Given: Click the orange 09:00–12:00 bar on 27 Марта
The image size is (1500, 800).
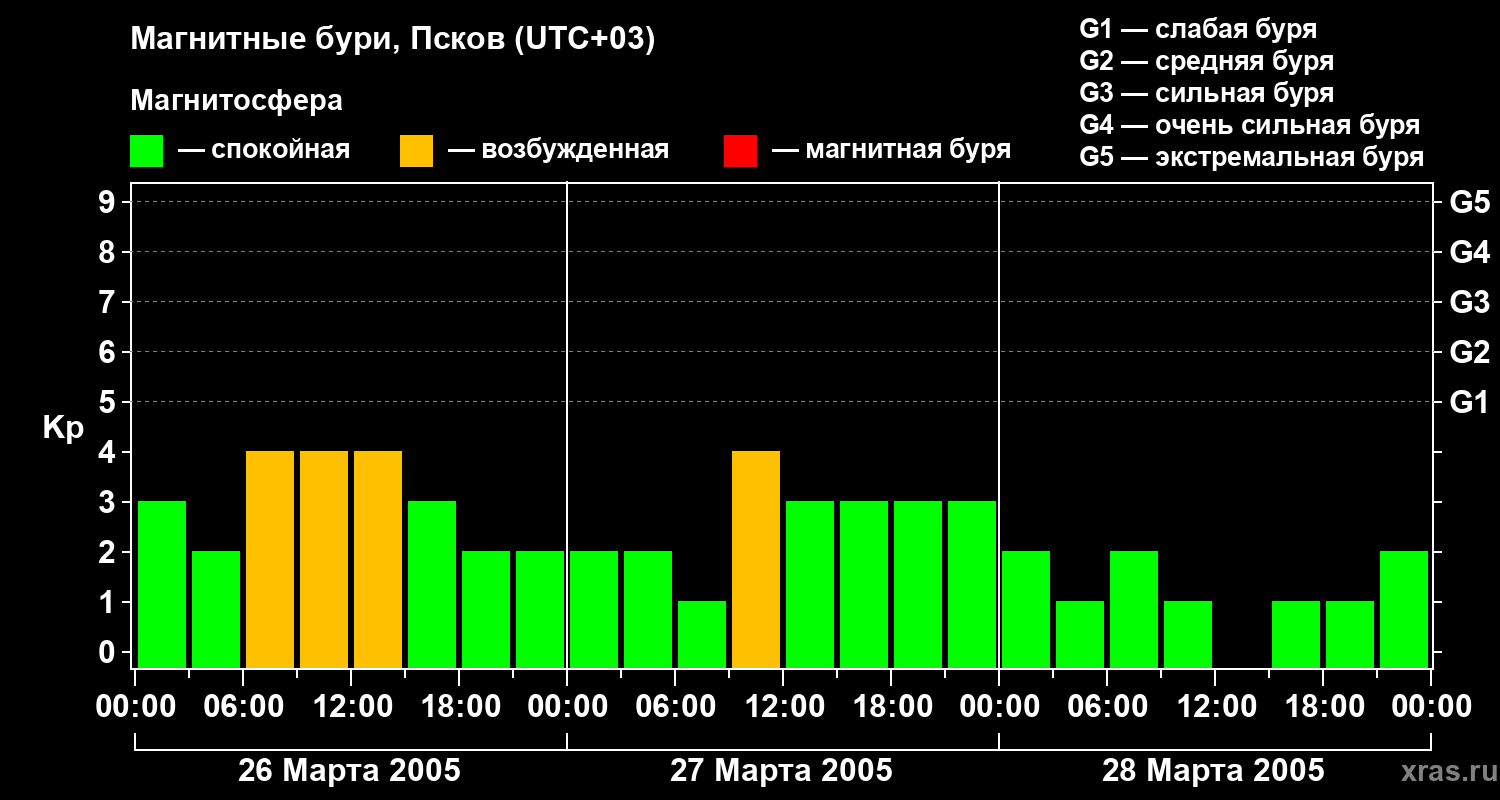Looking at the screenshot, I should 756,559.
